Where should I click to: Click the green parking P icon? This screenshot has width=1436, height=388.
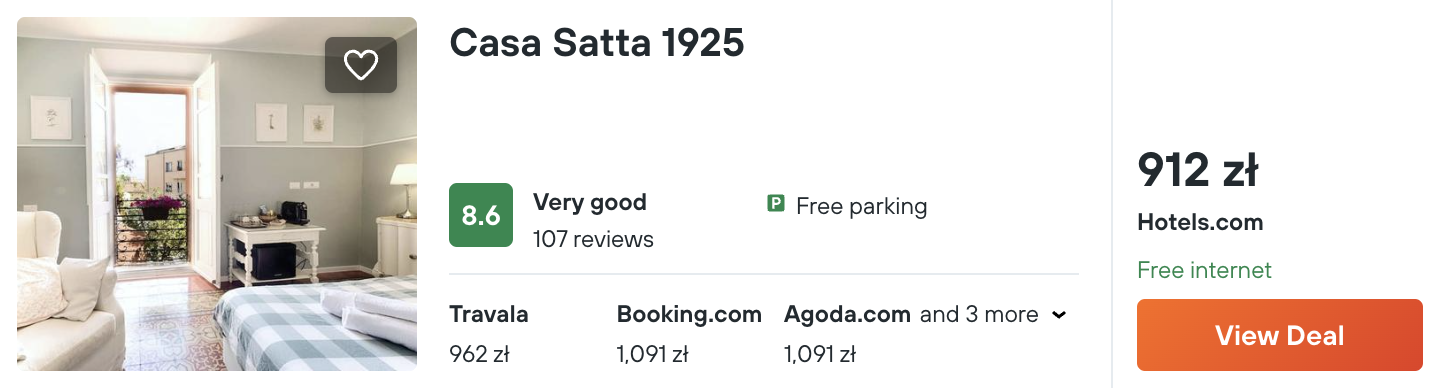[x=775, y=205]
